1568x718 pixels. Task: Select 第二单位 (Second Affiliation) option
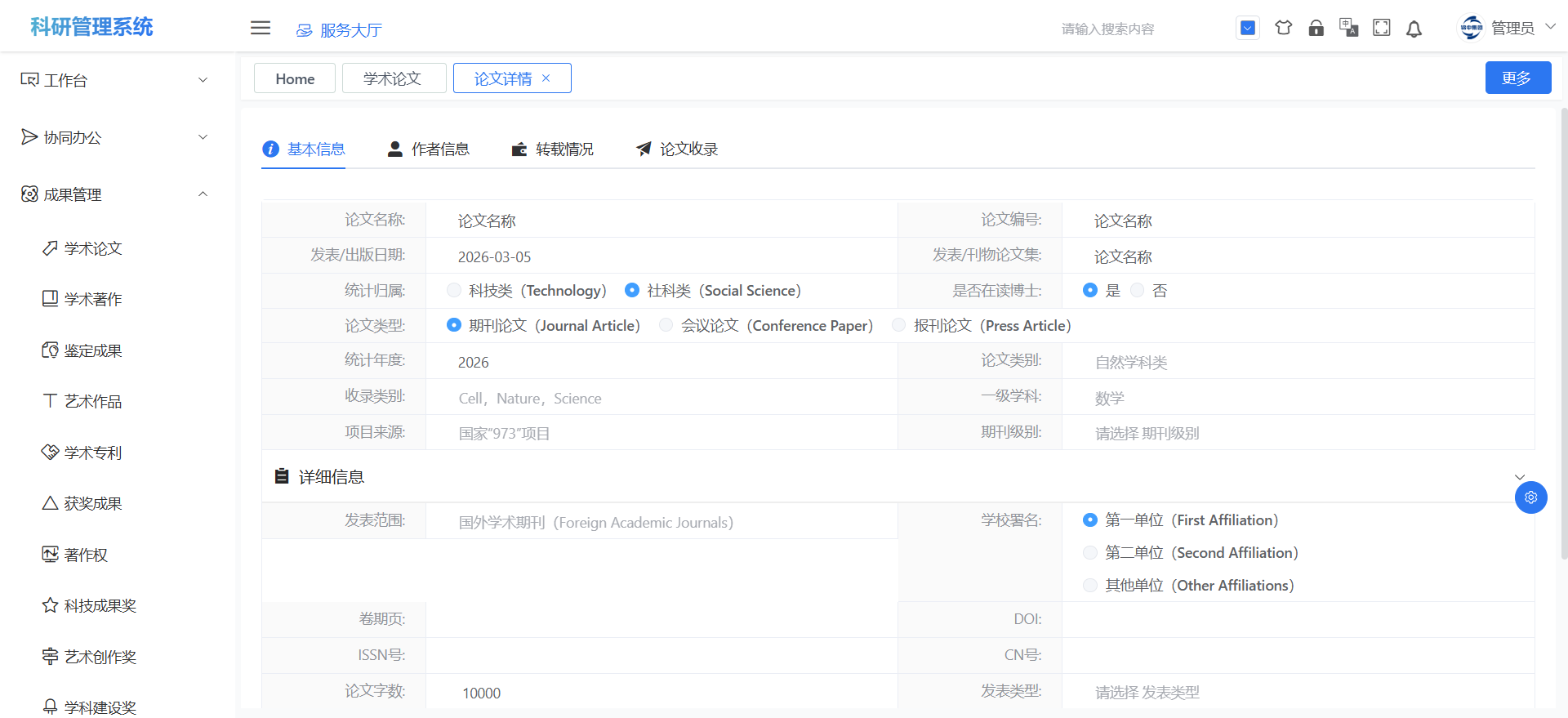click(x=1089, y=553)
